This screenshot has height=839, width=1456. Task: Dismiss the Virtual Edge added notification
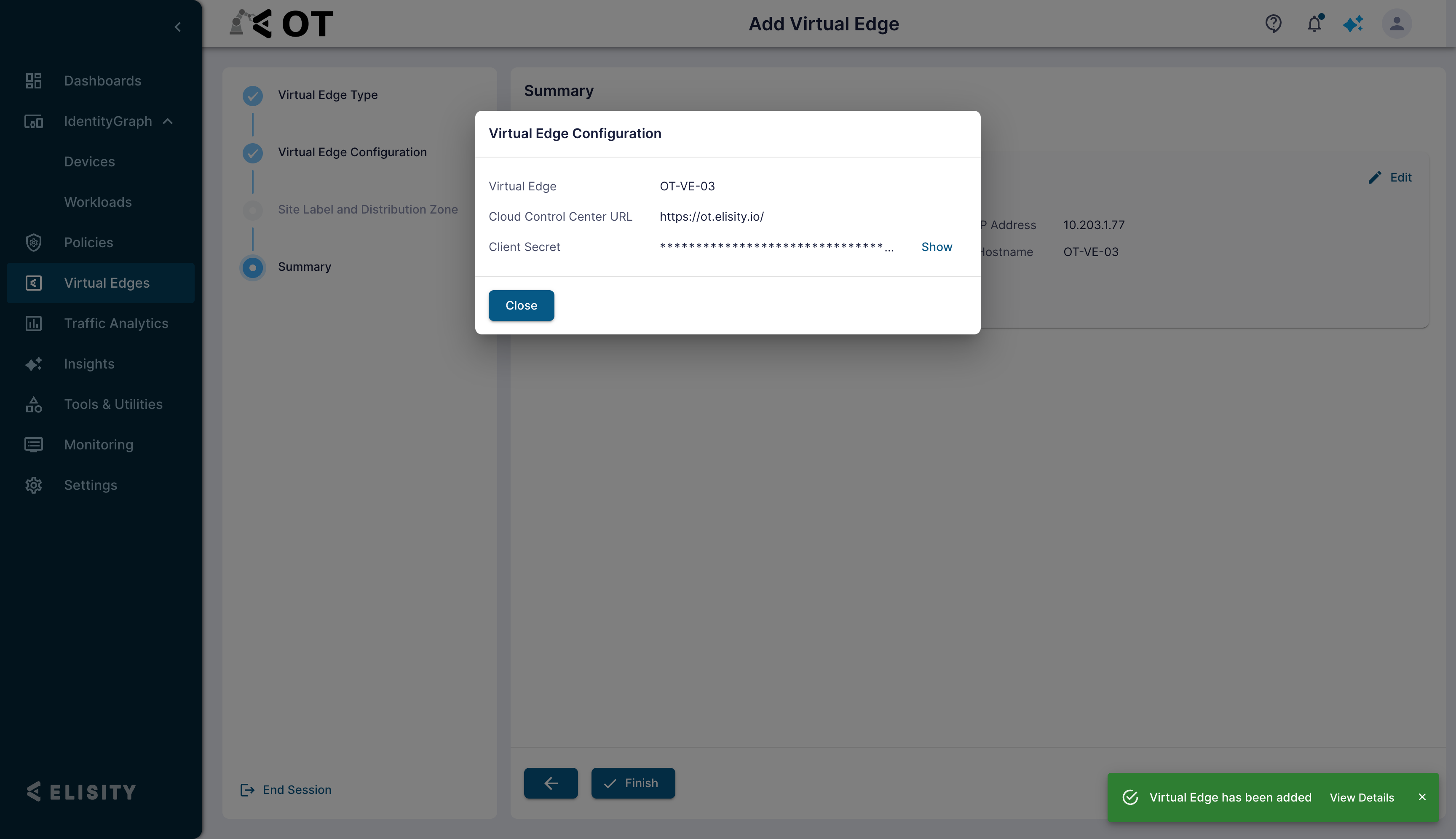[1422, 797]
